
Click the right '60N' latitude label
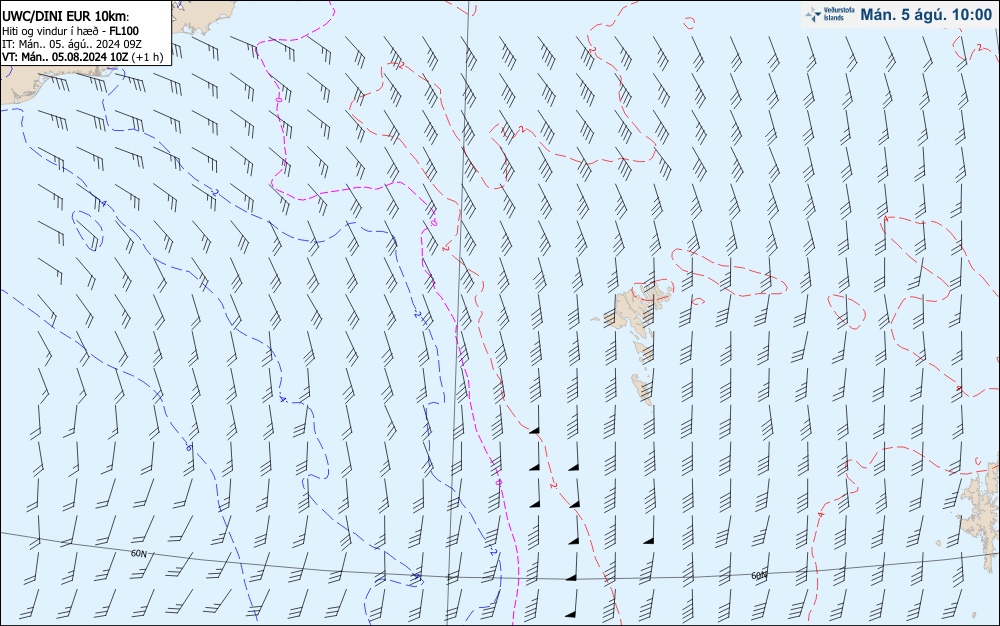click(759, 576)
